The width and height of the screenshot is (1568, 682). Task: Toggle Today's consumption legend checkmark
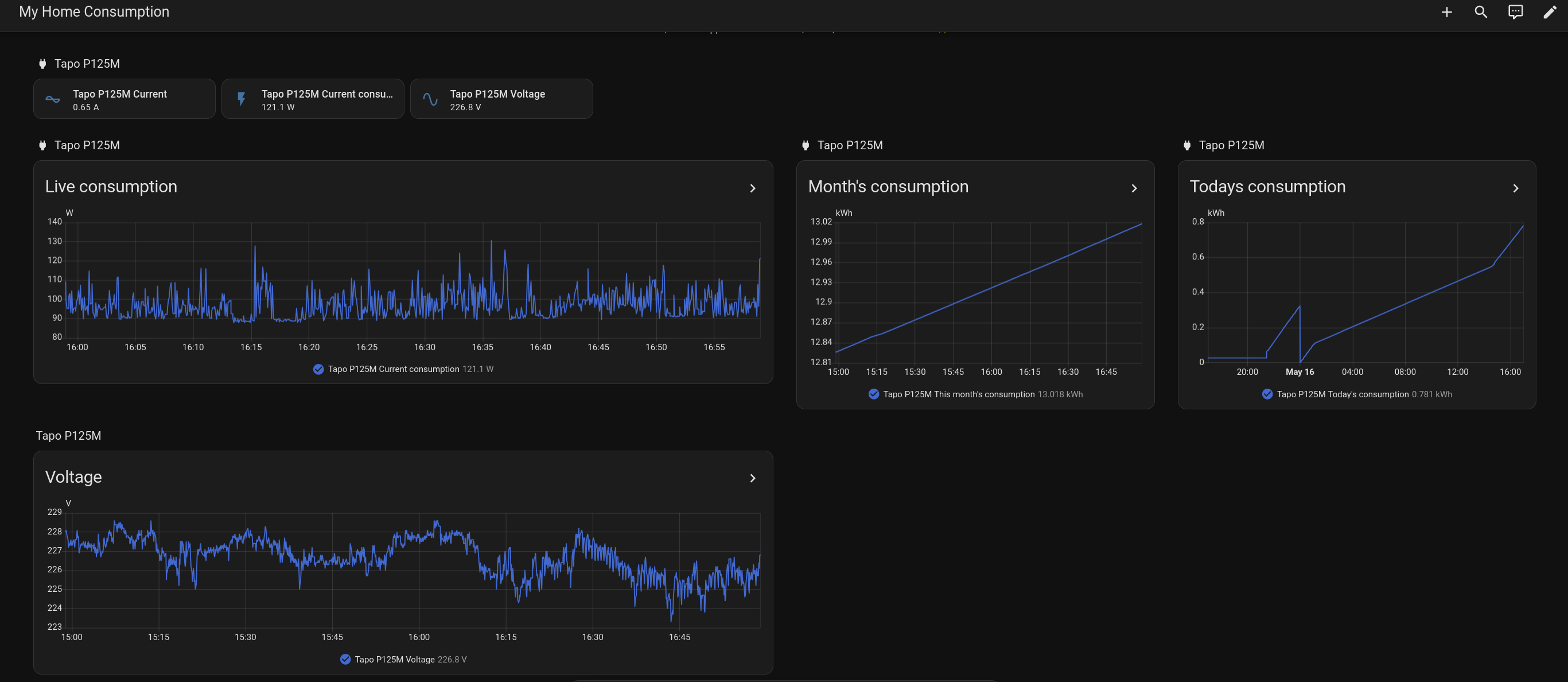point(1267,394)
